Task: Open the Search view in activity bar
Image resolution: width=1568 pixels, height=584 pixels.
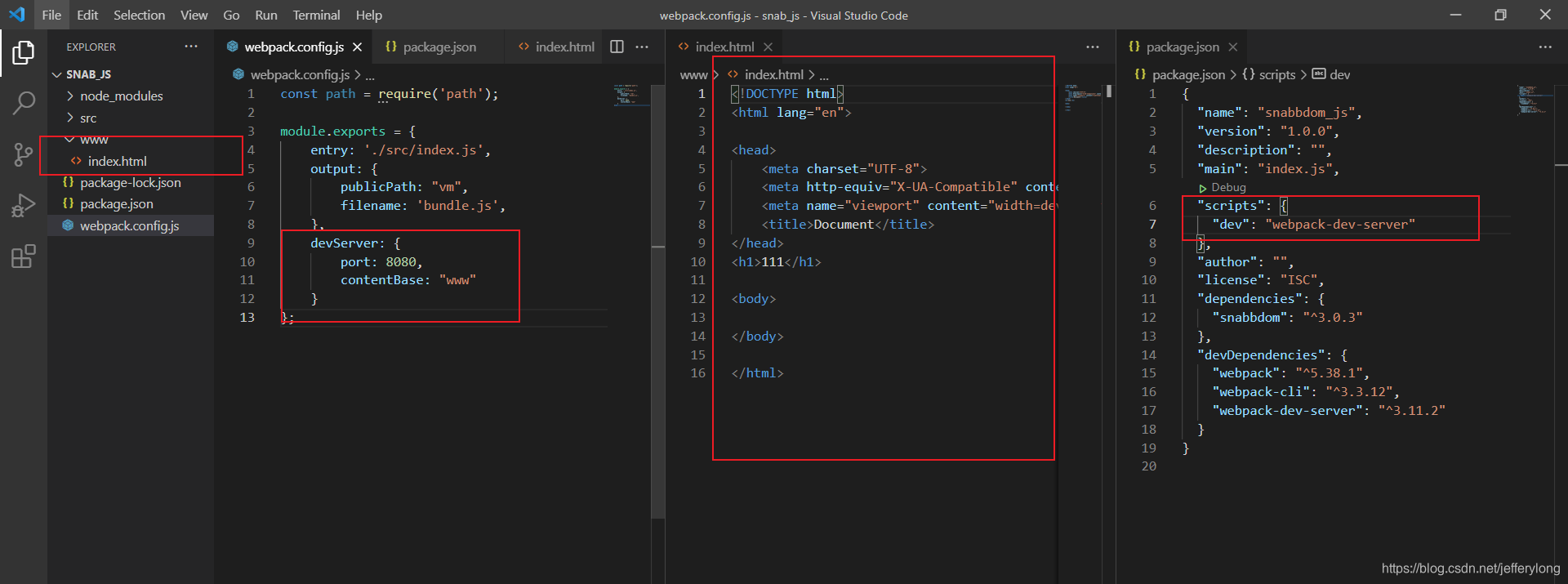Action: tap(24, 103)
